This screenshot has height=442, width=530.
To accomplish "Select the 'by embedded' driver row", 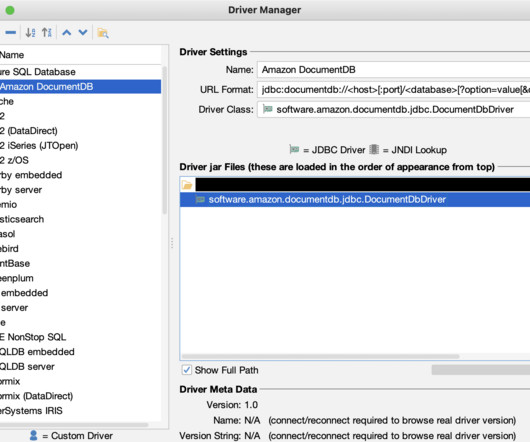I will 80,175.
